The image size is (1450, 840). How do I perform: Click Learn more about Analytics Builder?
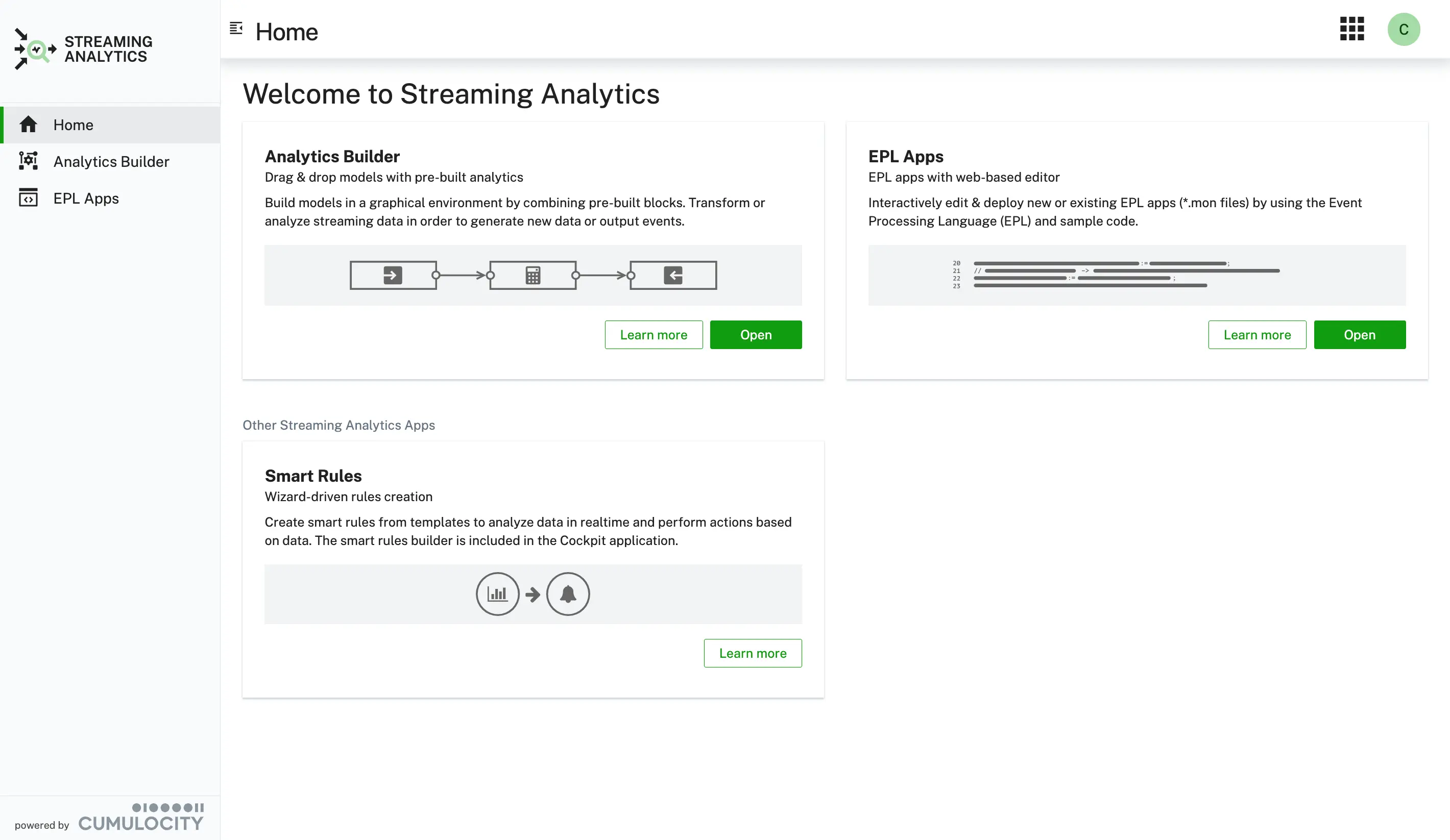pyautogui.click(x=653, y=334)
